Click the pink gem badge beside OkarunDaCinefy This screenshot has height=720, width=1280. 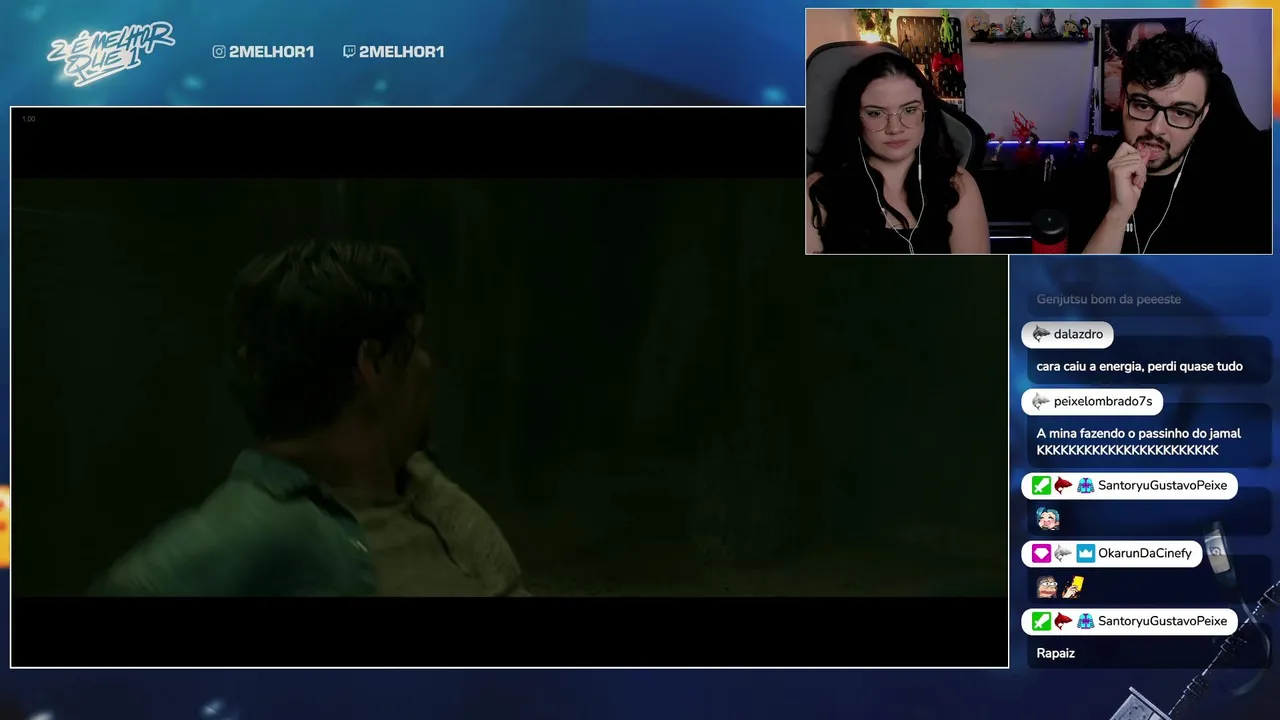pos(1041,553)
